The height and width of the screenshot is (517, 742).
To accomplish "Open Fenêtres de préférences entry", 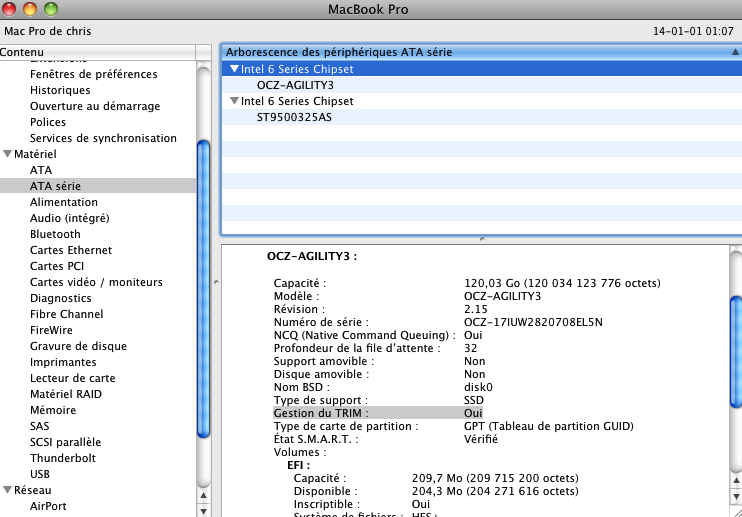I will pyautogui.click(x=94, y=74).
